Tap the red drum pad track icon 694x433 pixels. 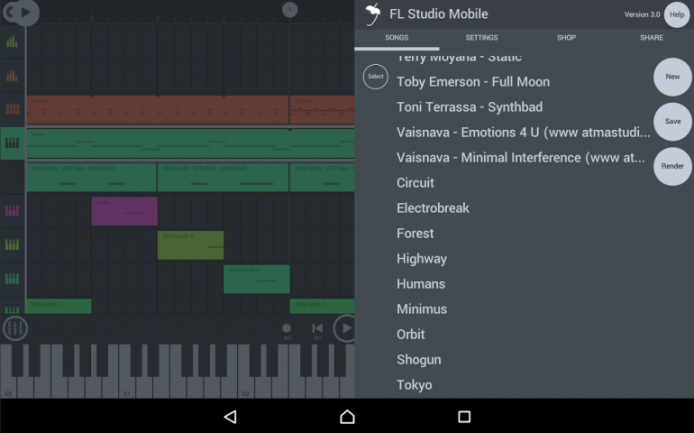[x=13, y=109]
